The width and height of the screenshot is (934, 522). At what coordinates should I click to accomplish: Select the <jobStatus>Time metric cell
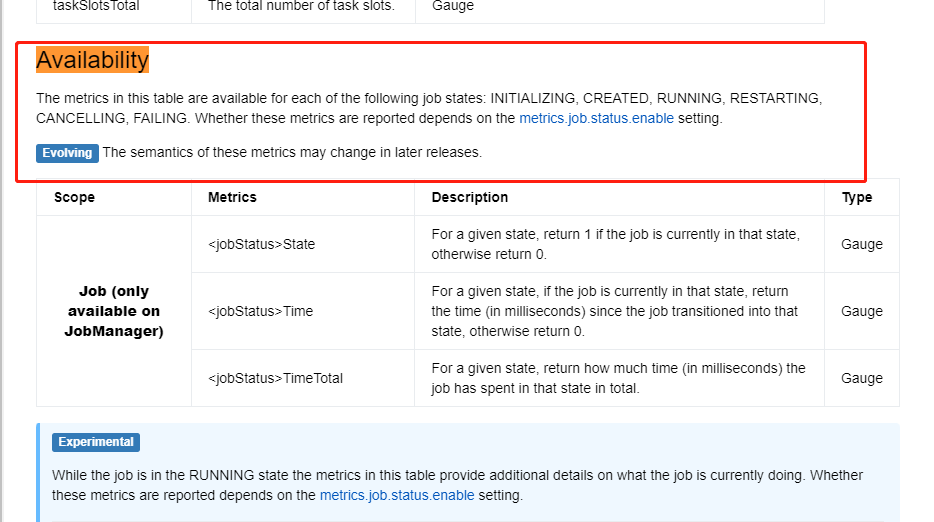click(303, 311)
